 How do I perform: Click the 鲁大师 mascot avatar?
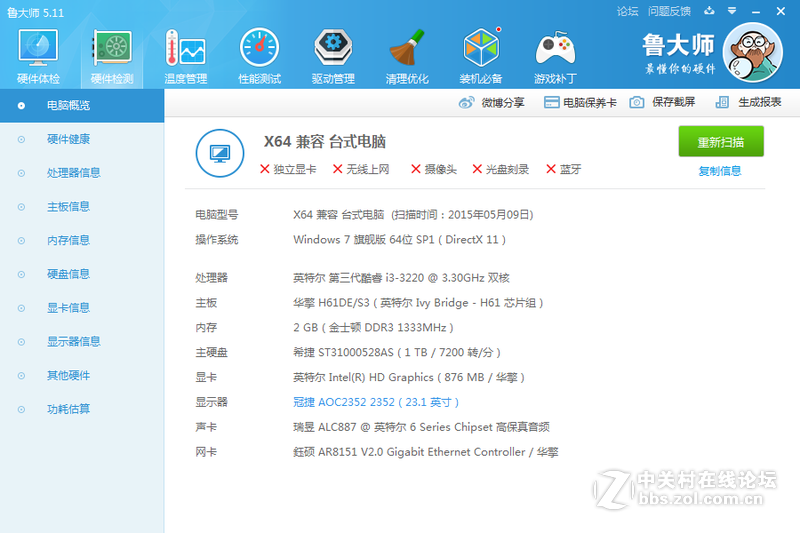point(753,53)
